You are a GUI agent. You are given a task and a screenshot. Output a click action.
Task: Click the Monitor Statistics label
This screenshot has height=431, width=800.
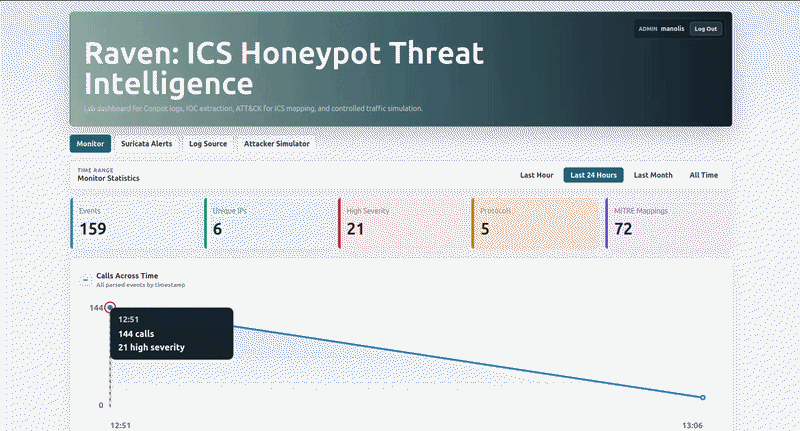click(108, 178)
